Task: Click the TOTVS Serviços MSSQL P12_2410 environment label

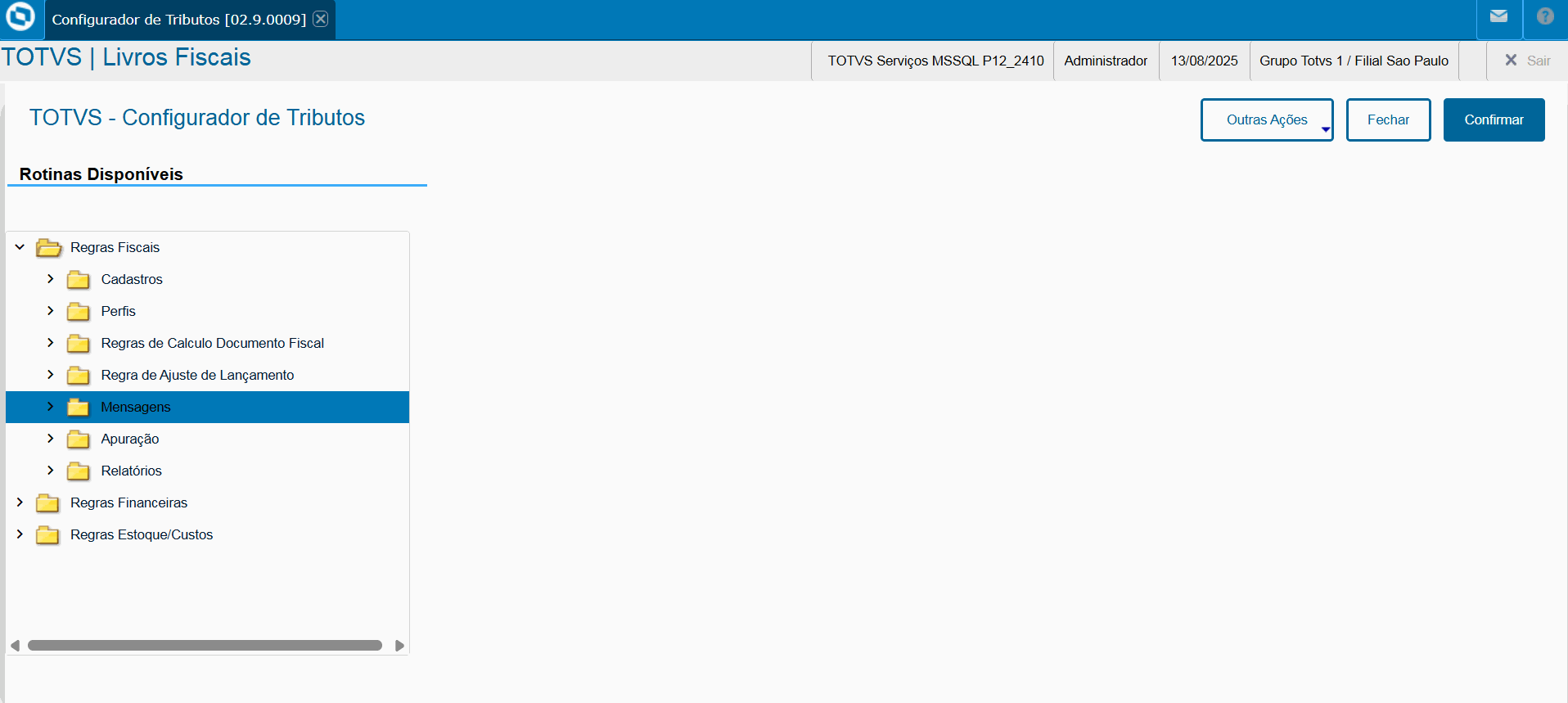Action: (x=935, y=61)
